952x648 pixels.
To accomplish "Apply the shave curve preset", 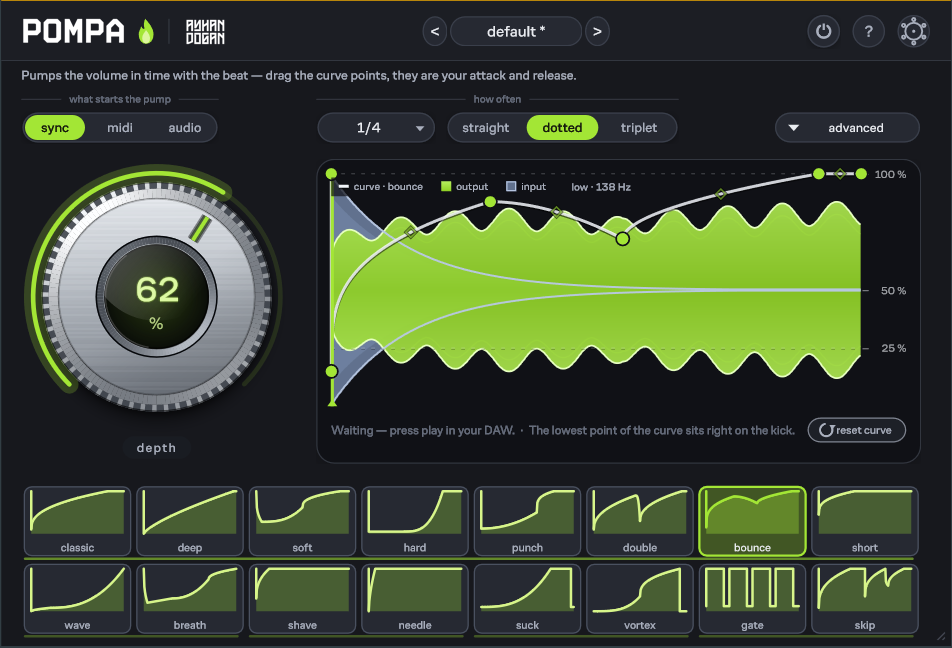I will click(302, 599).
